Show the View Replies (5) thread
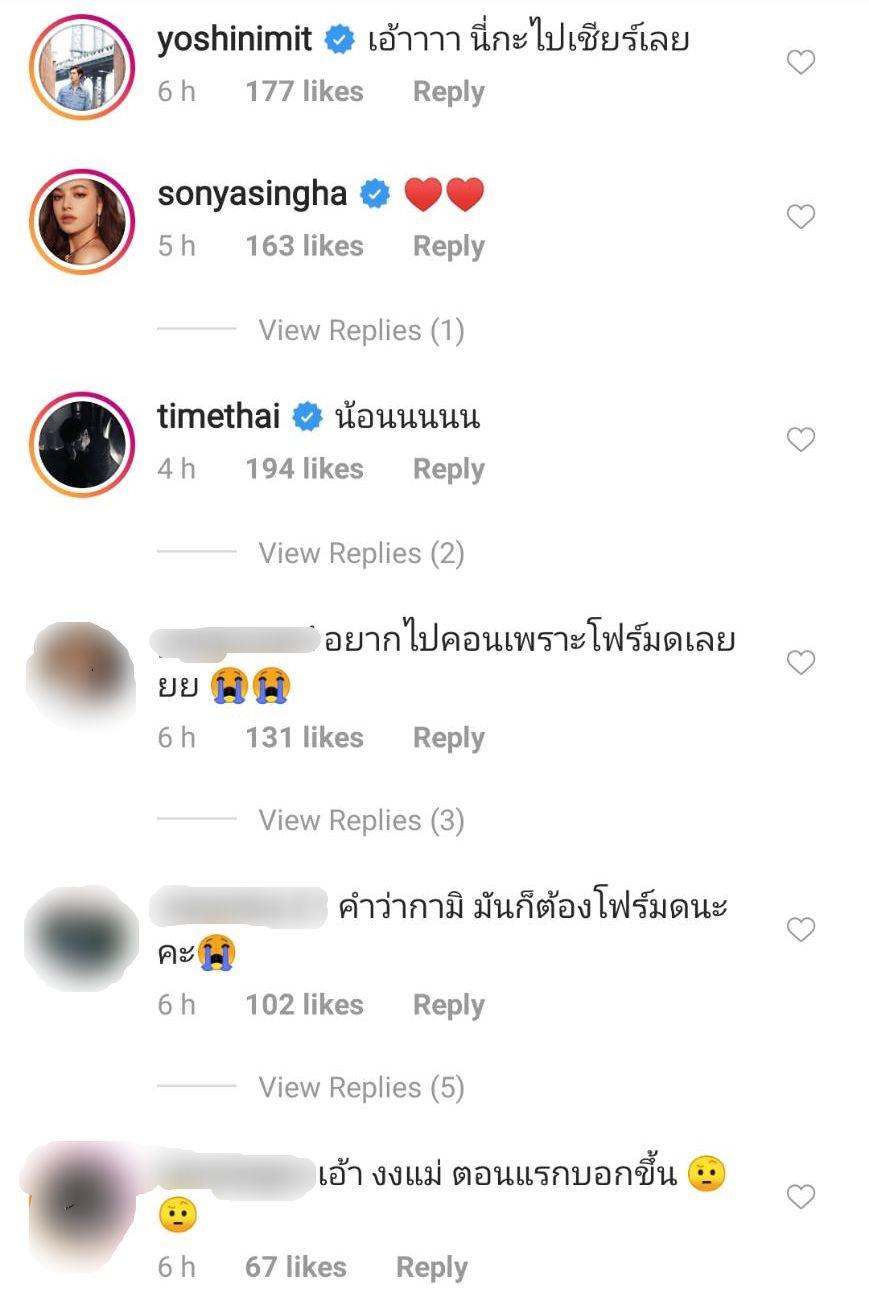The height and width of the screenshot is (1303, 869). pos(361,1088)
